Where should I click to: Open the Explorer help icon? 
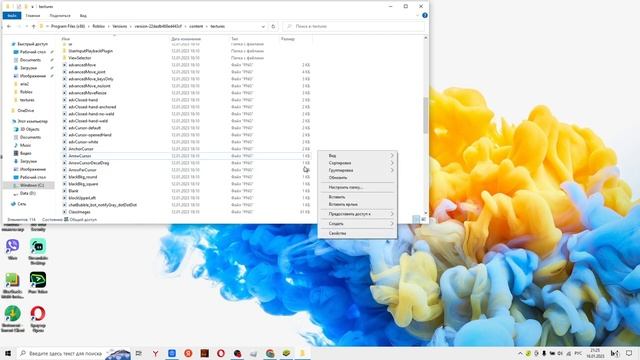[424, 16]
